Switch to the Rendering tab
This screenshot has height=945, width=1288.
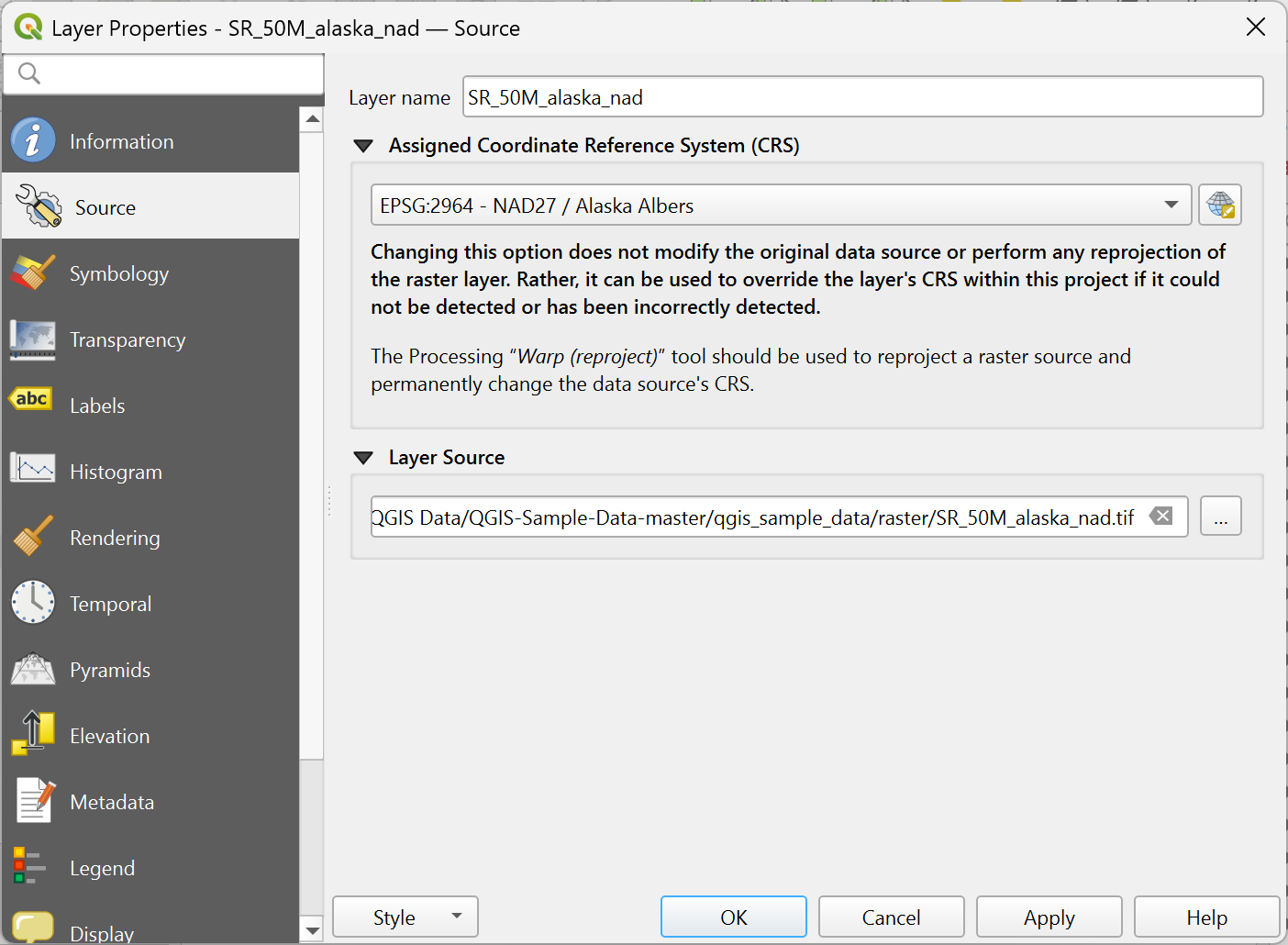coord(115,538)
